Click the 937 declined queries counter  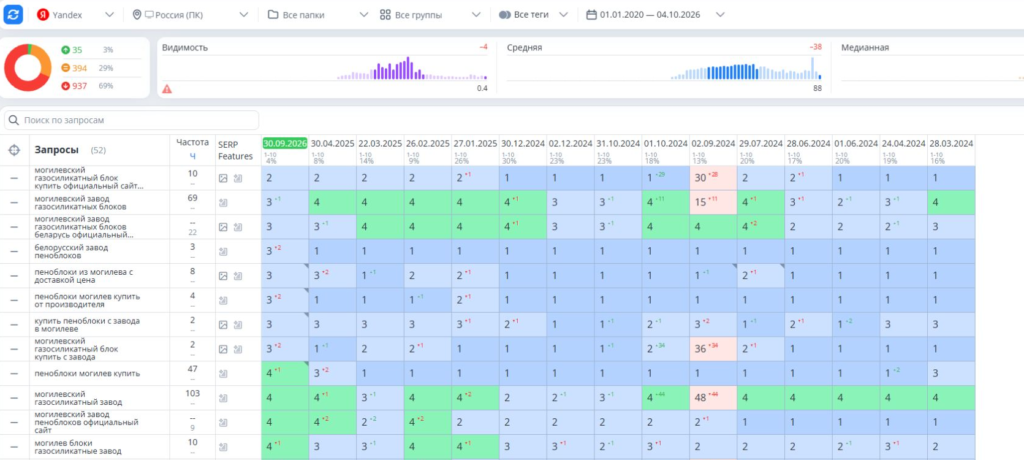coord(79,86)
